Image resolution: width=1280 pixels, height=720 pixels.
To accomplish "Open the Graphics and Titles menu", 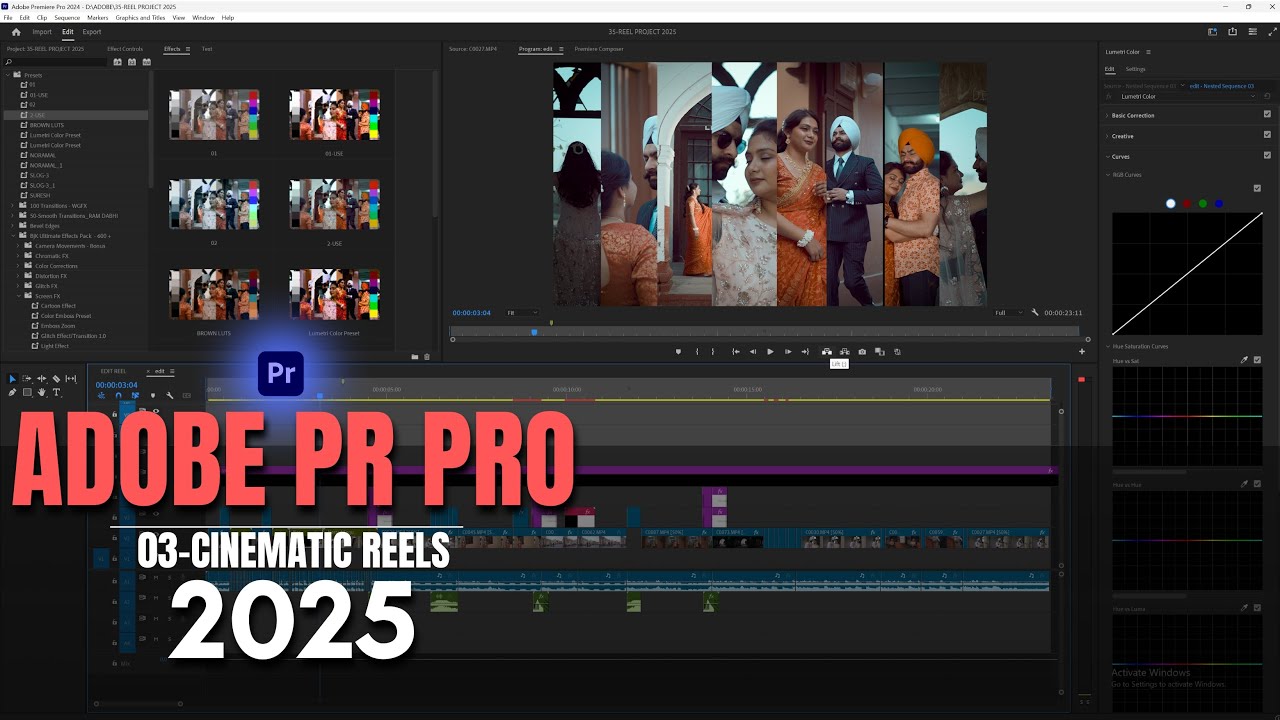I will 140,18.
